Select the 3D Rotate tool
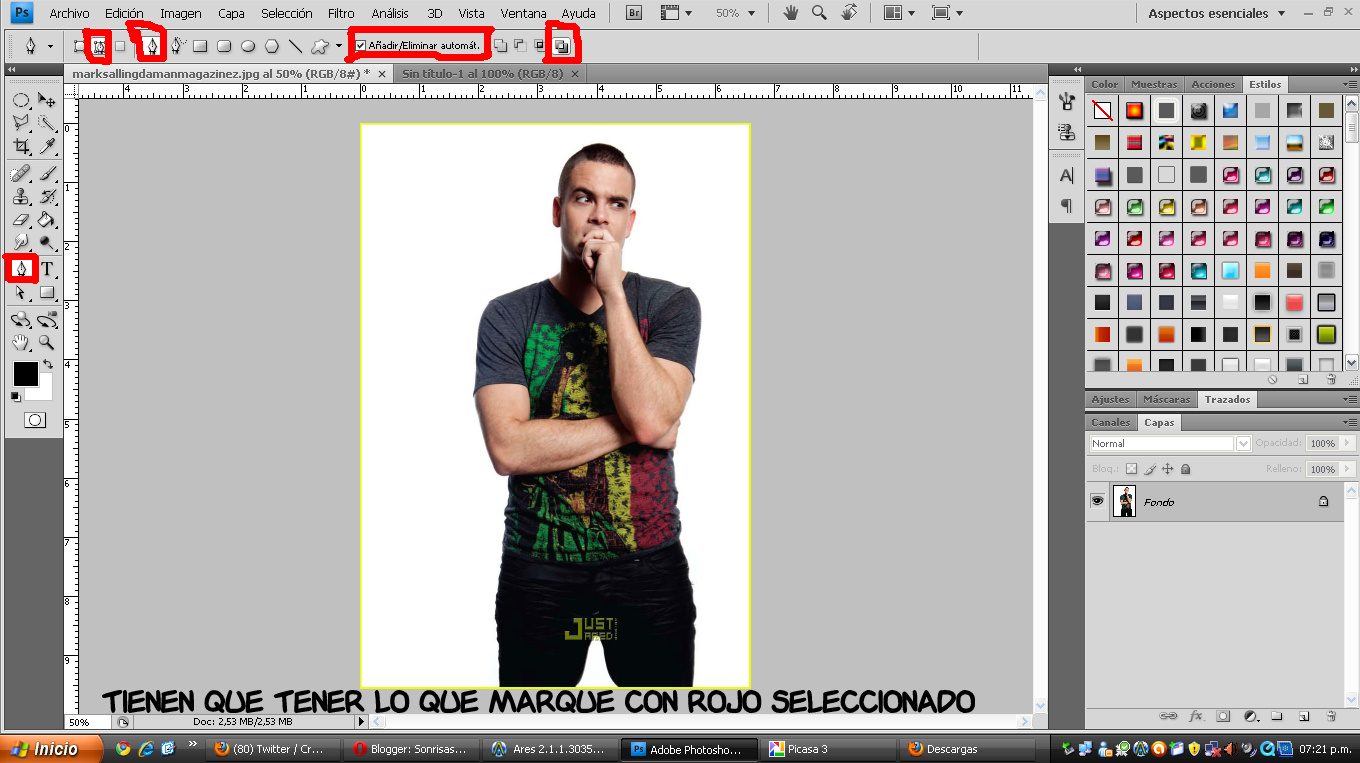The image size is (1360, 763). pos(21,320)
